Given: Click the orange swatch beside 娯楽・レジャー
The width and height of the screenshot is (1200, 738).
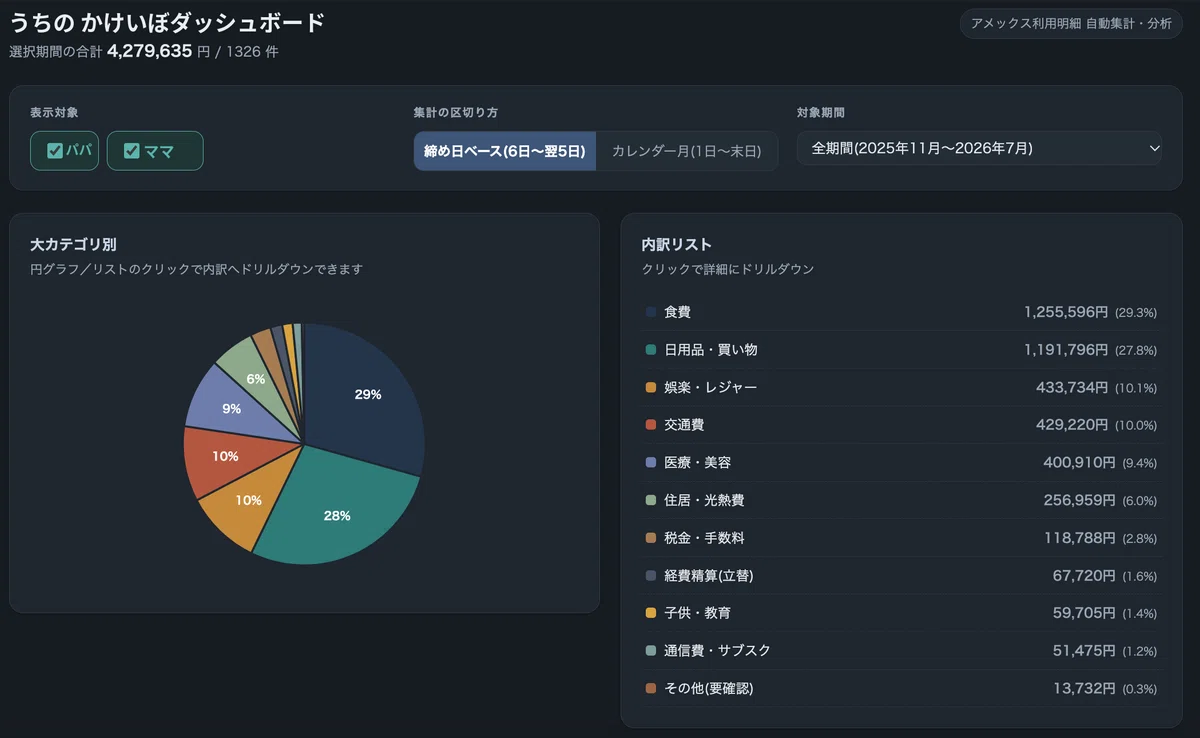Looking at the screenshot, I should click(x=651, y=387).
